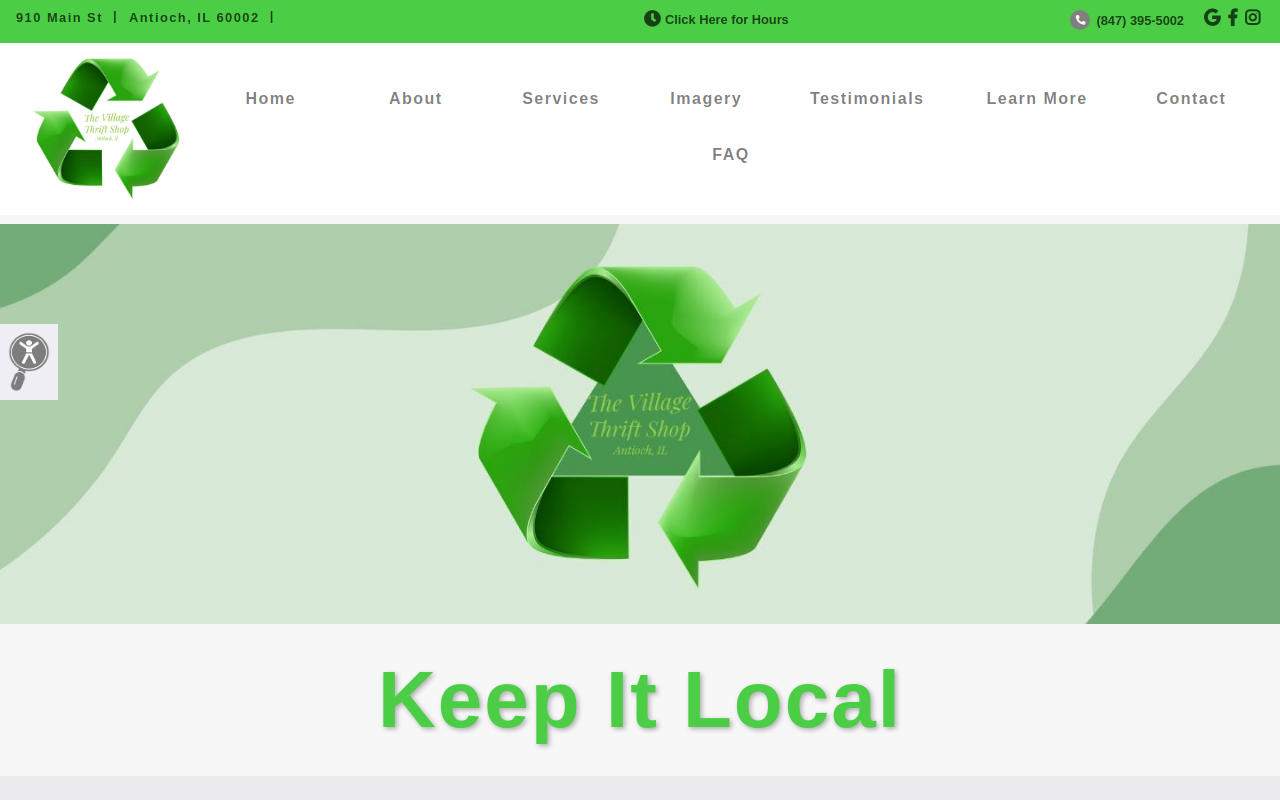The width and height of the screenshot is (1280, 800).
Task: Open the FAQ page
Action: coord(730,155)
